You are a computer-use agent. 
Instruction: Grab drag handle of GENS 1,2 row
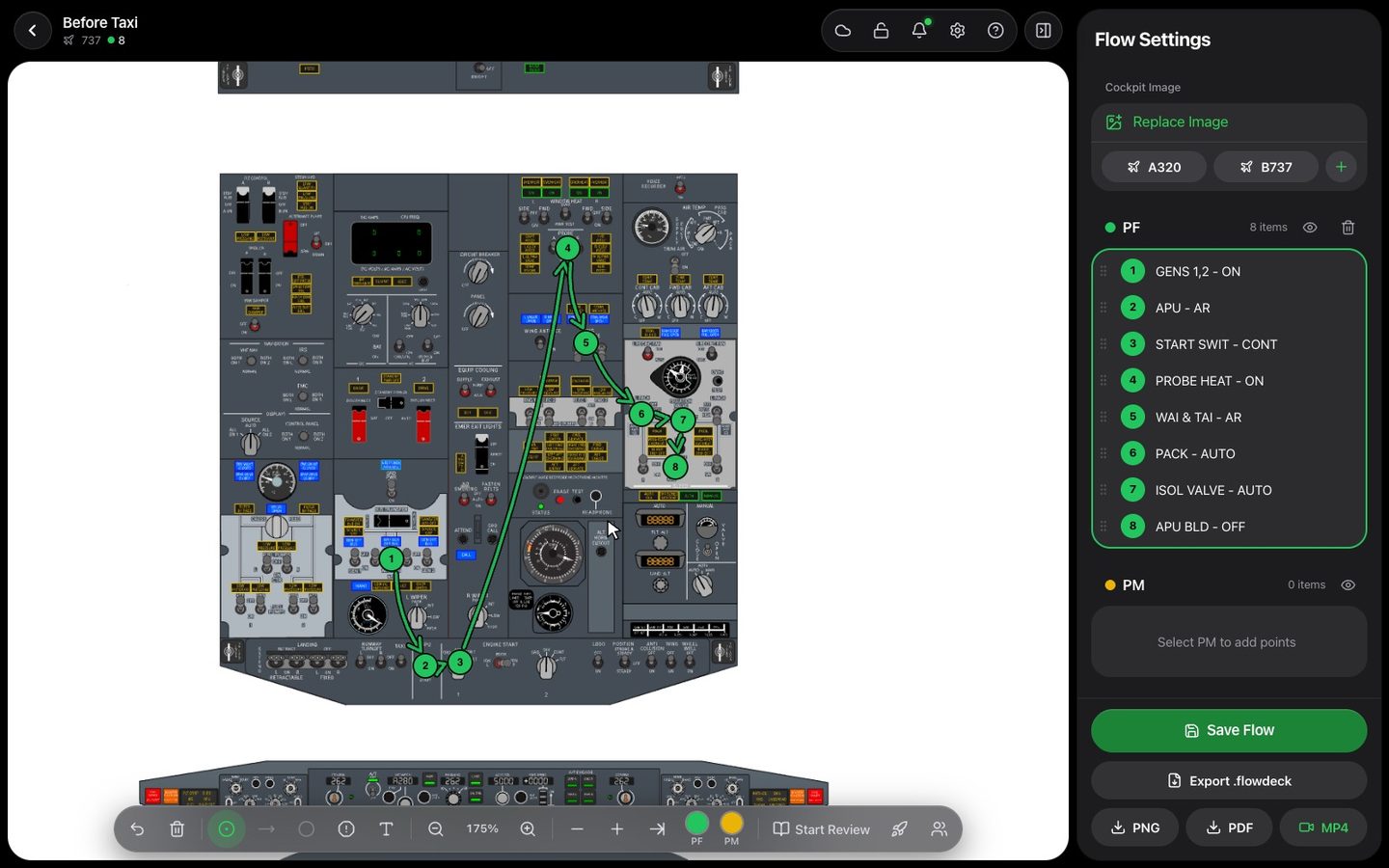pos(1103,272)
